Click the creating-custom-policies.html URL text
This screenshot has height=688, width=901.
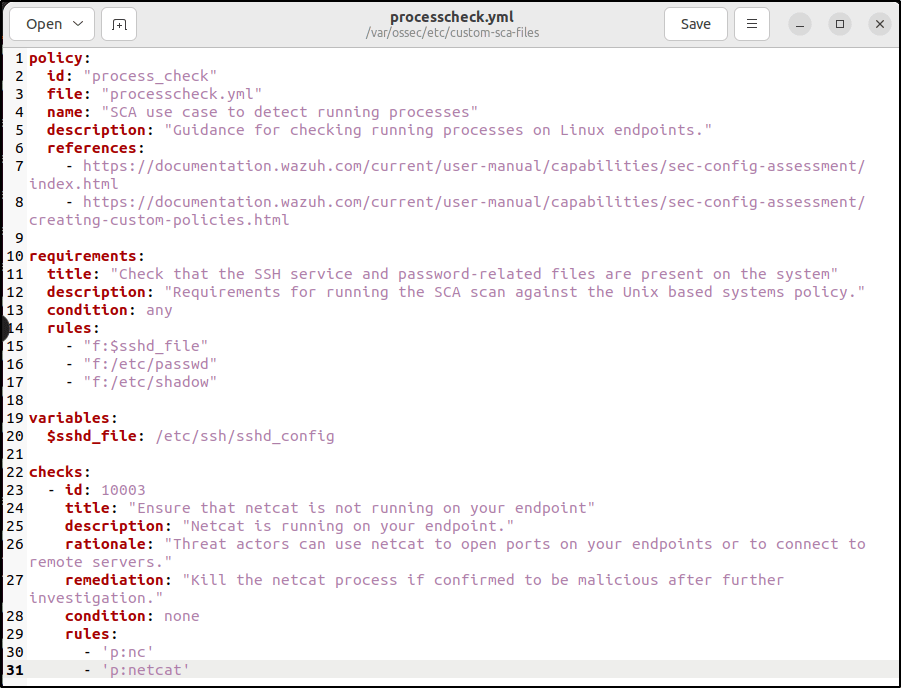159,220
